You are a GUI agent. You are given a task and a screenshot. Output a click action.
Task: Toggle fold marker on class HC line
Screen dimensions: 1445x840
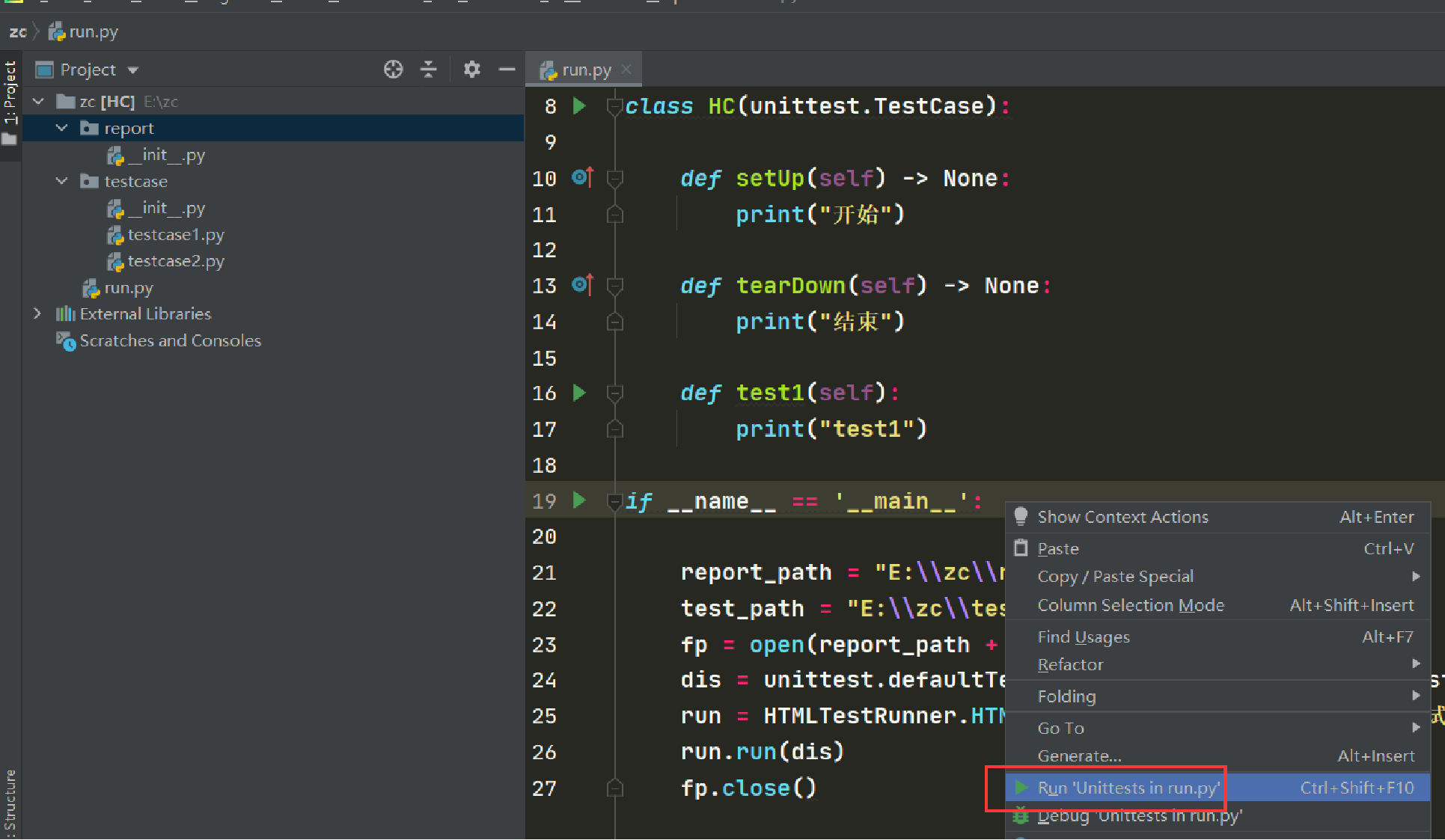(614, 107)
